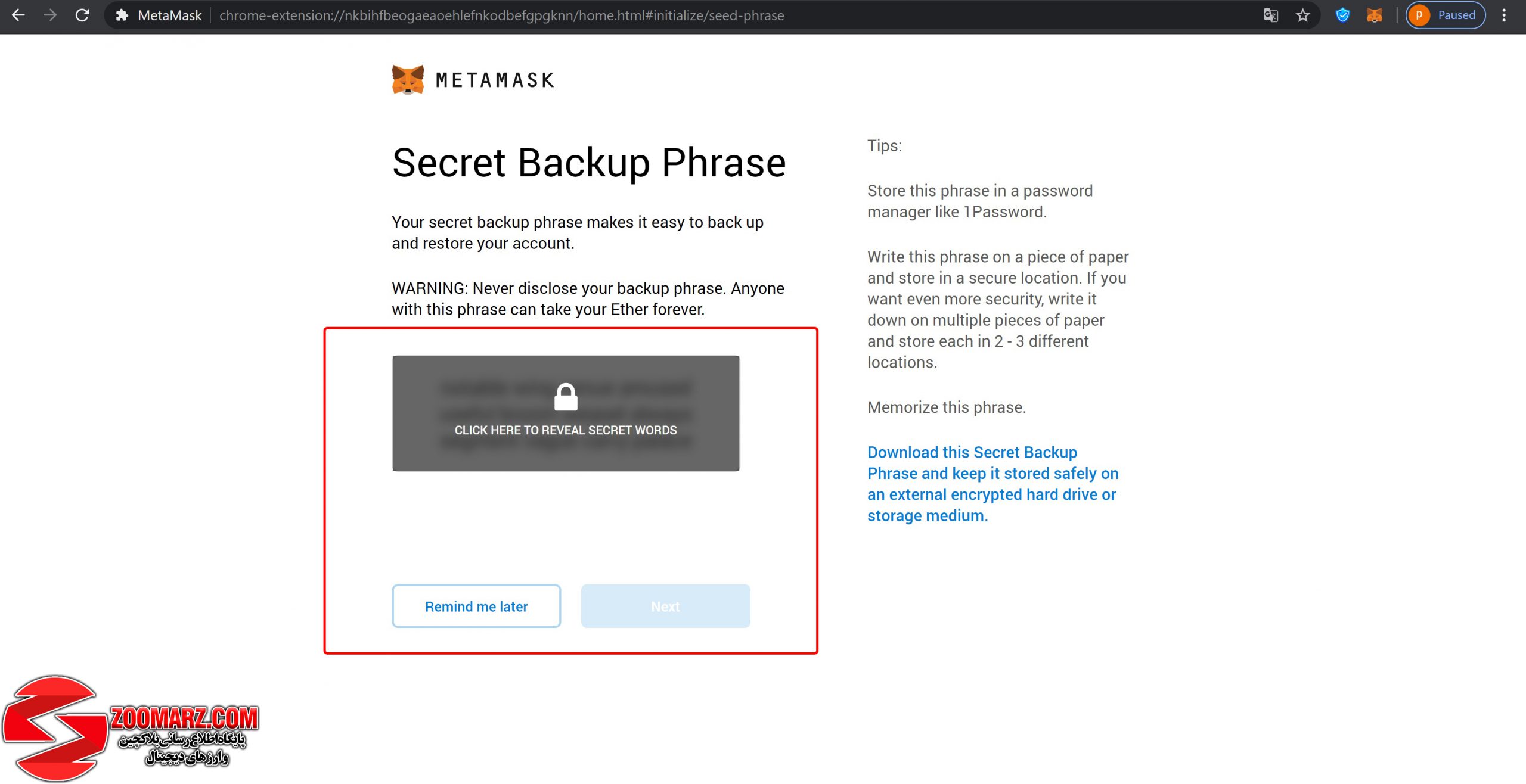Viewport: 1526px width, 784px height.
Task: Open the Google Translate icon
Action: [x=1270, y=15]
